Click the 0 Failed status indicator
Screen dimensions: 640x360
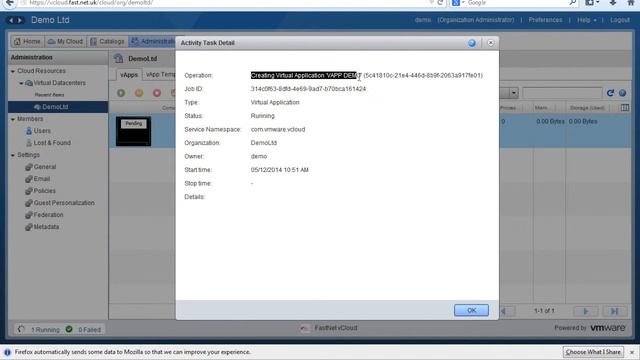(84, 329)
